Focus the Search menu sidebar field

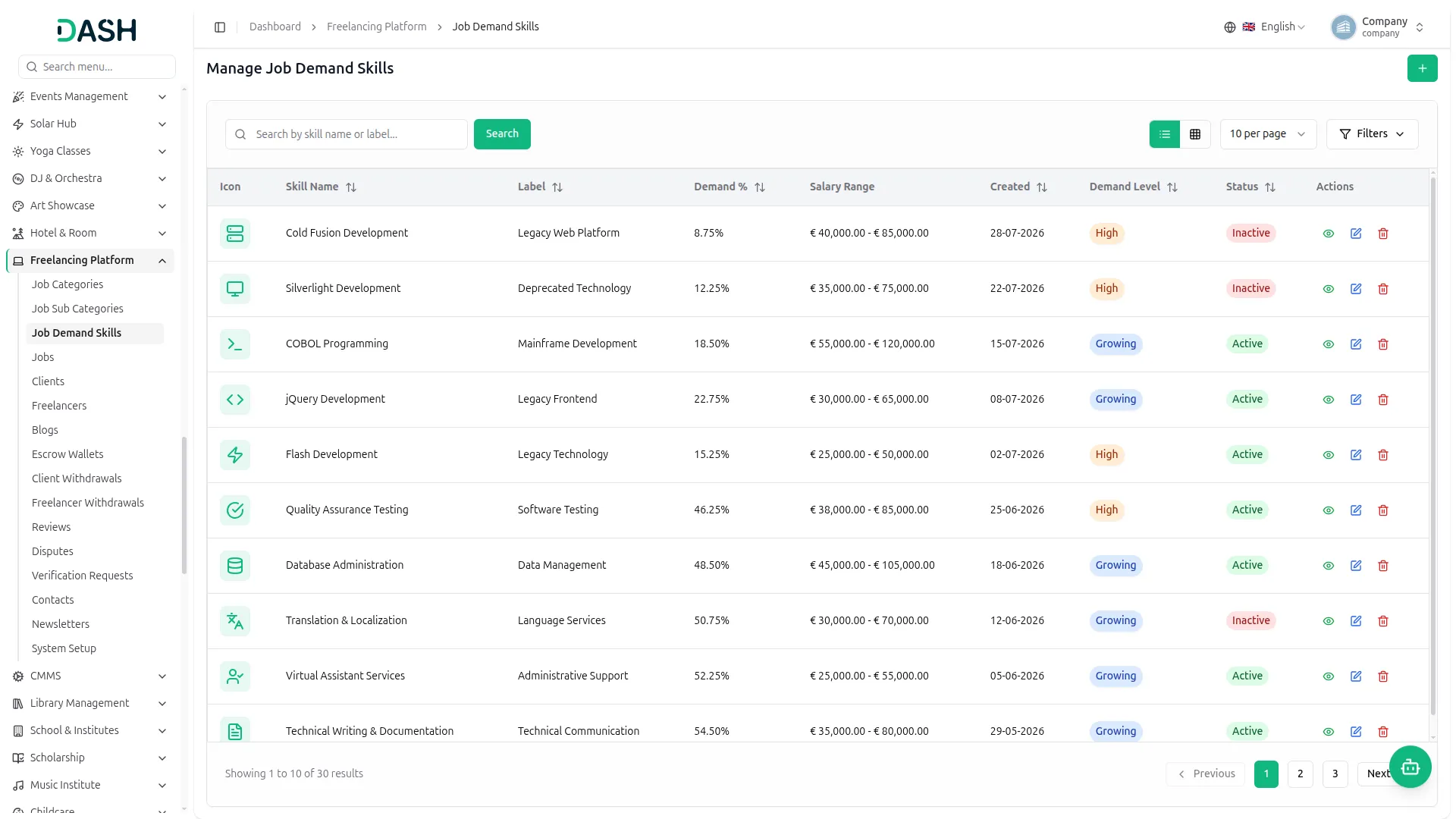tap(97, 67)
